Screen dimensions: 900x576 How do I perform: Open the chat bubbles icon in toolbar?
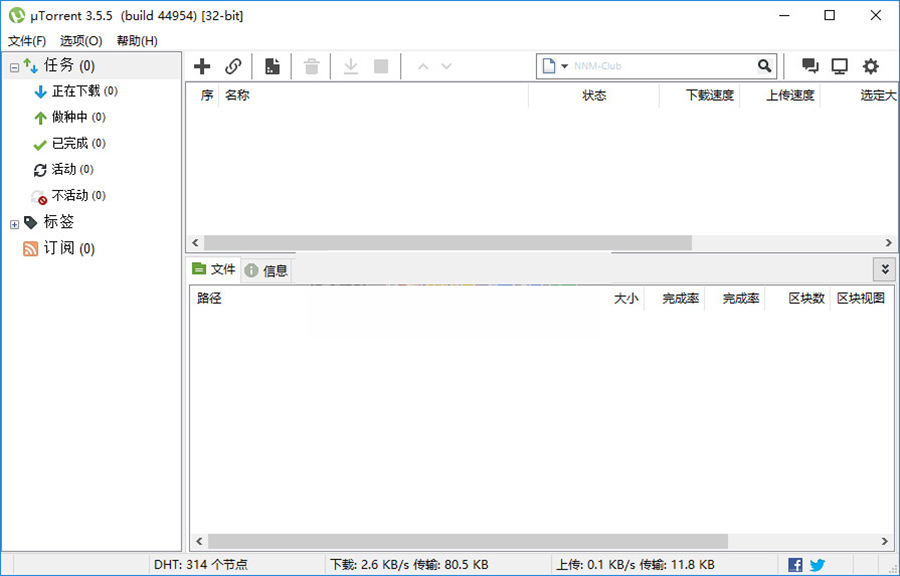coord(810,67)
